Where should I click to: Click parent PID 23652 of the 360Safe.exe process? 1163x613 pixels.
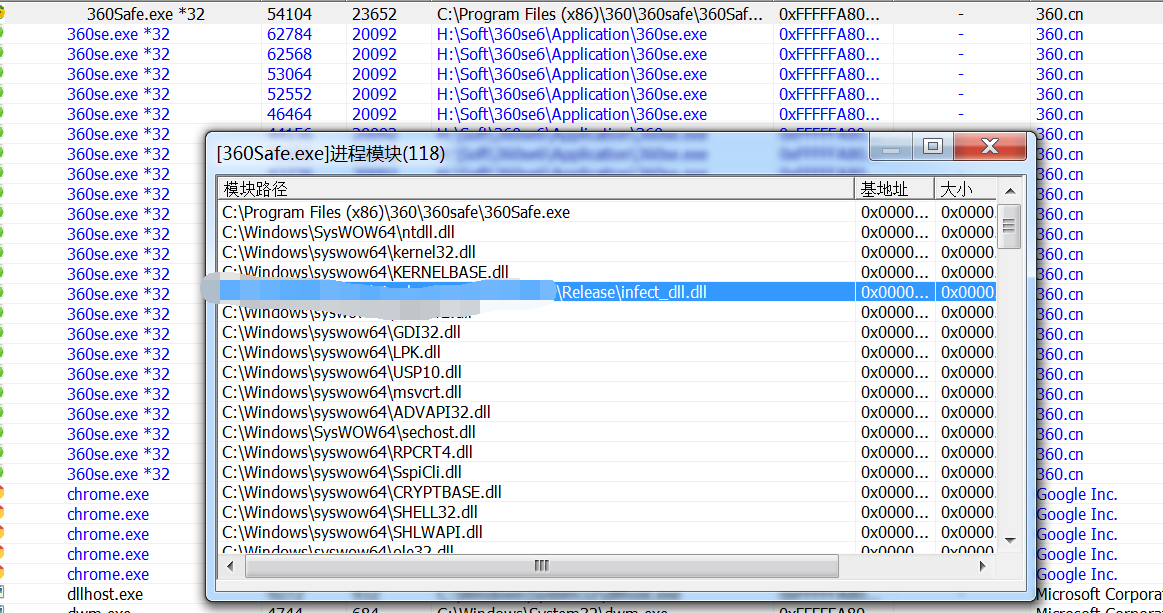click(375, 14)
